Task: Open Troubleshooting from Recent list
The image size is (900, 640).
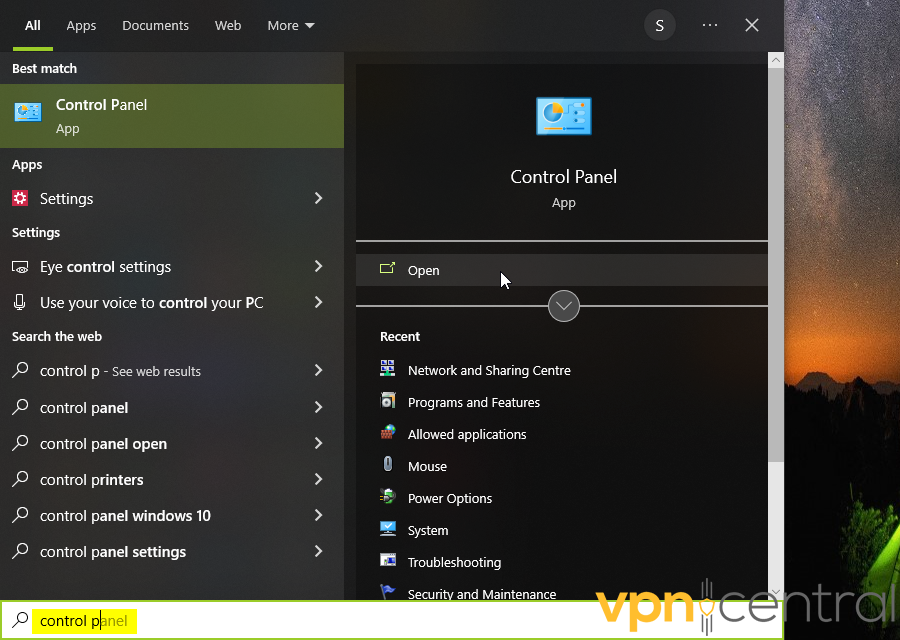Action: (454, 563)
